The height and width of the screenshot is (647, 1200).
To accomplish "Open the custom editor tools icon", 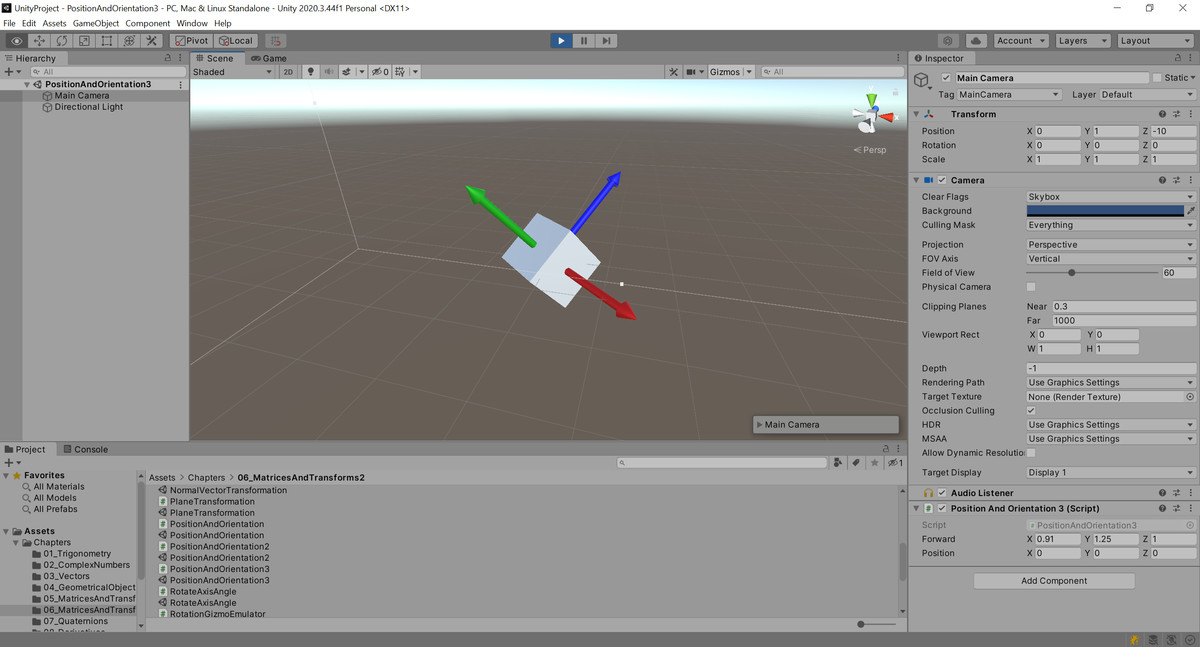I will [x=152, y=41].
